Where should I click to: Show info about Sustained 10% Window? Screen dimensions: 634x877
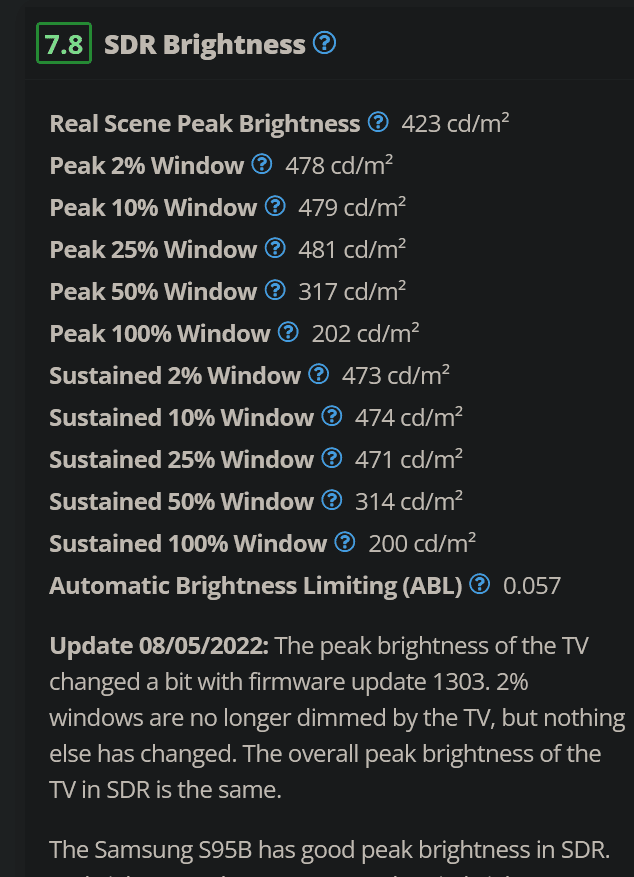point(332,416)
